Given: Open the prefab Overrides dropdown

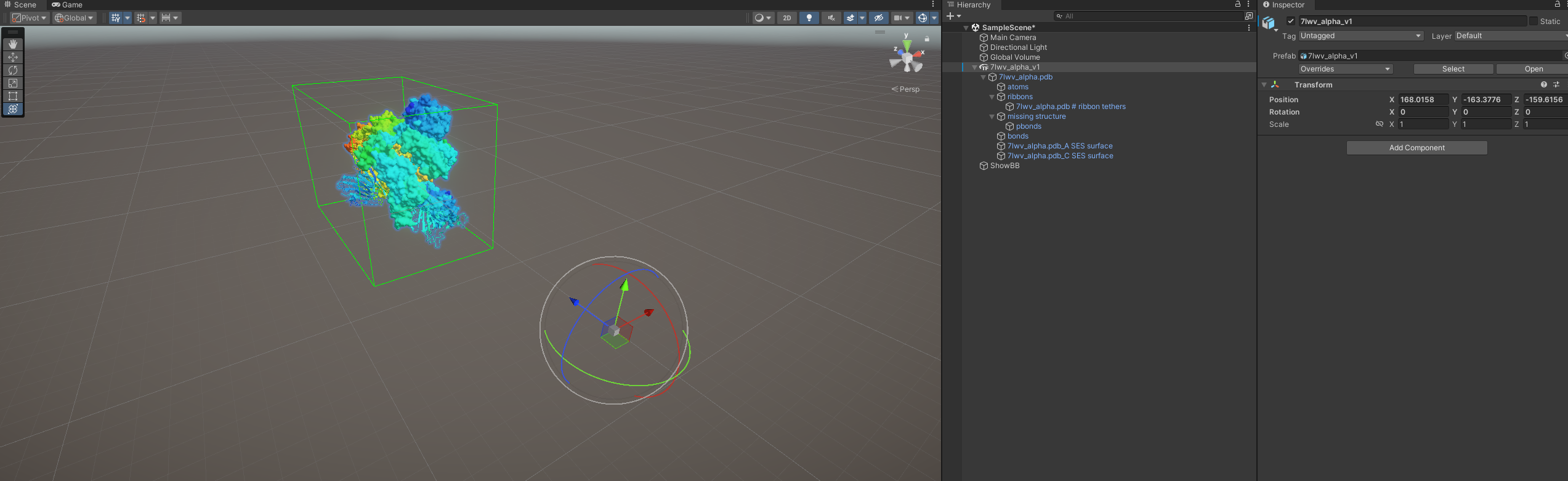Looking at the screenshot, I should (x=1345, y=69).
